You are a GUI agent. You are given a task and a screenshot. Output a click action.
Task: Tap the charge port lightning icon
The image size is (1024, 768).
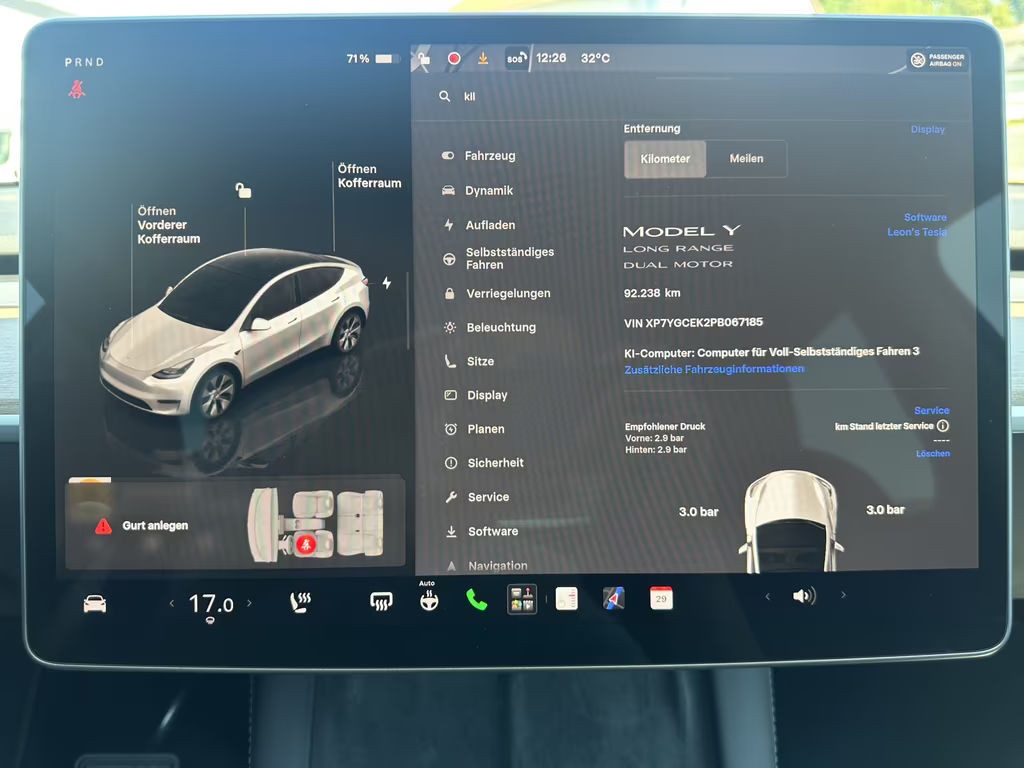click(x=387, y=282)
